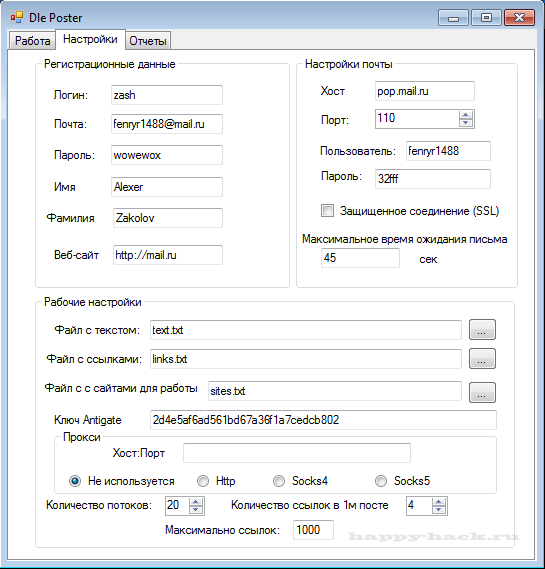
Task: Click the Файл с ссылками field links.txt
Action: click(306, 359)
